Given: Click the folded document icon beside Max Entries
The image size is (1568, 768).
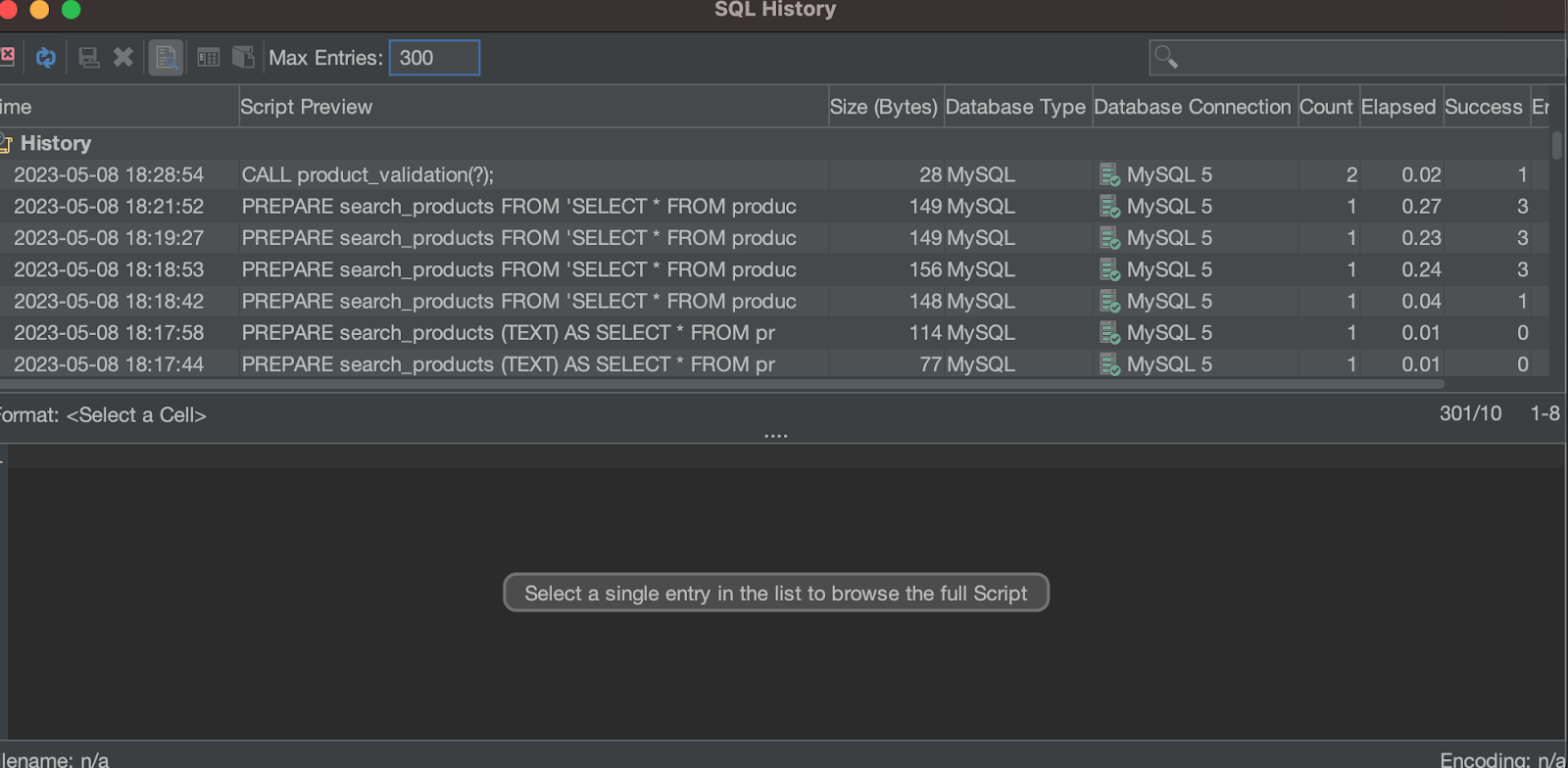Looking at the screenshot, I should tap(243, 58).
